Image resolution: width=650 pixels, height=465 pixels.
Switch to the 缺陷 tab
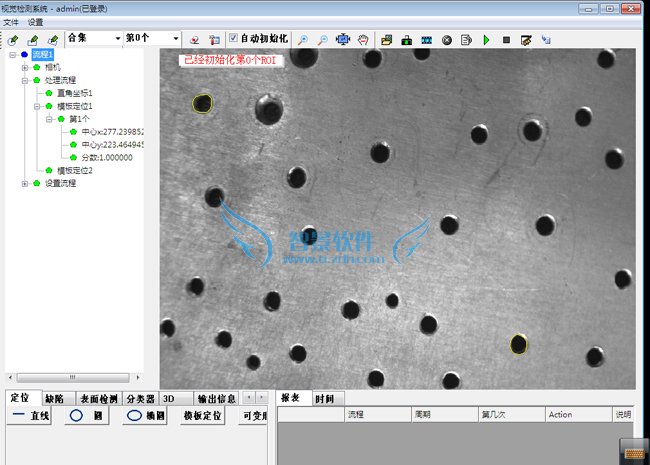point(55,398)
